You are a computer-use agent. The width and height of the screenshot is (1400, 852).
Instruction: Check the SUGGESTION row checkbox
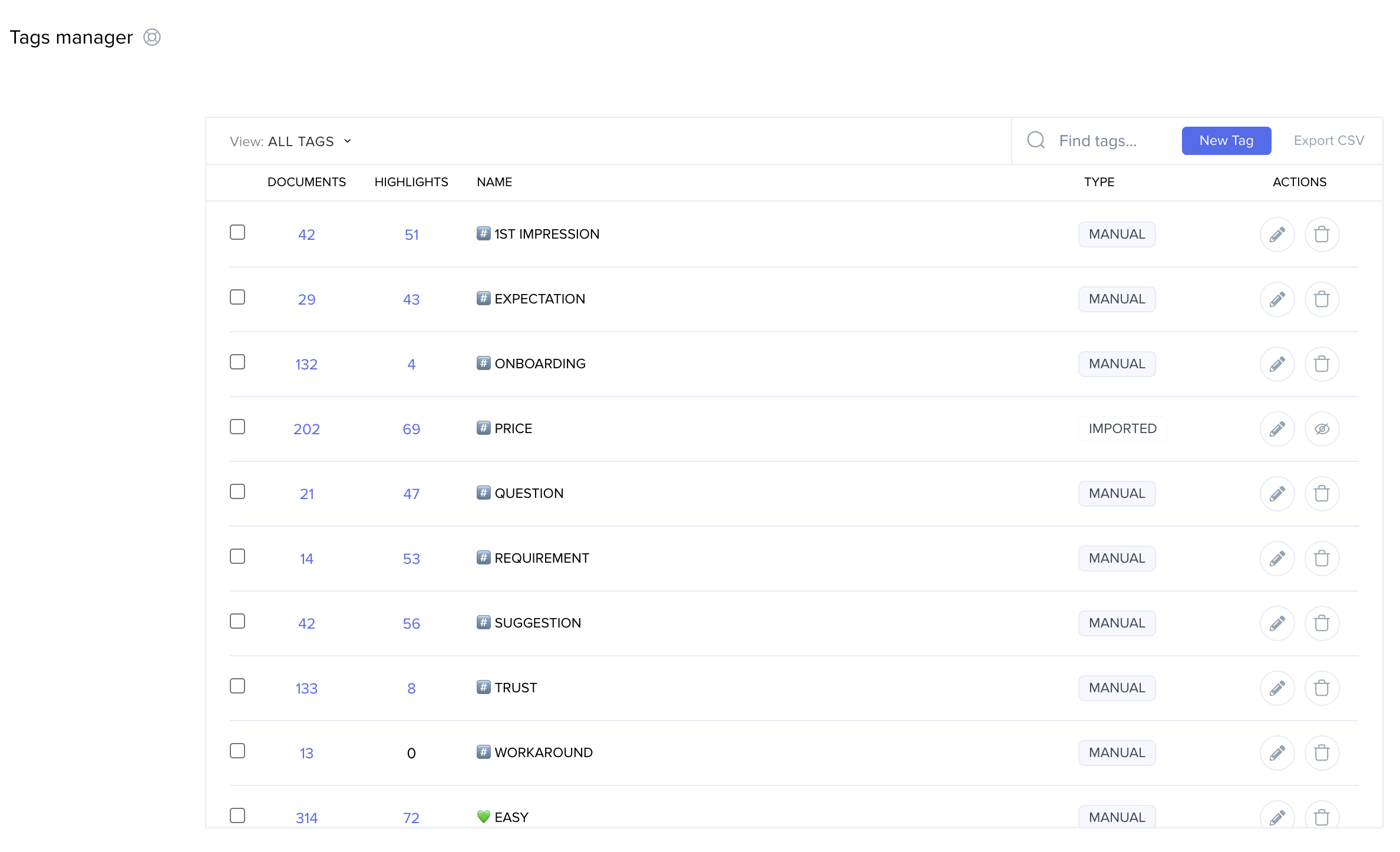pos(237,621)
